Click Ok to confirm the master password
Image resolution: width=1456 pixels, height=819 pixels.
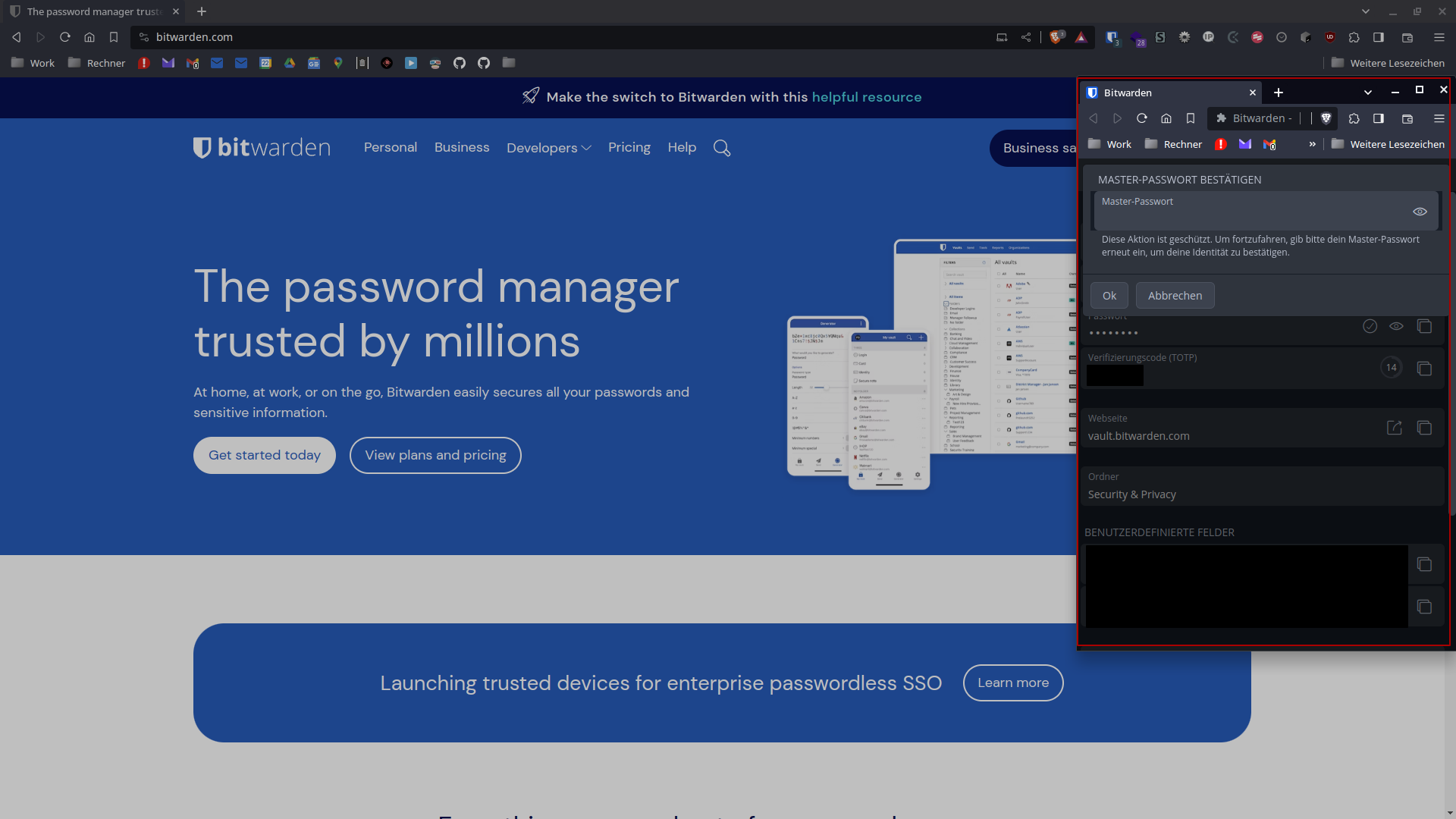point(1109,295)
